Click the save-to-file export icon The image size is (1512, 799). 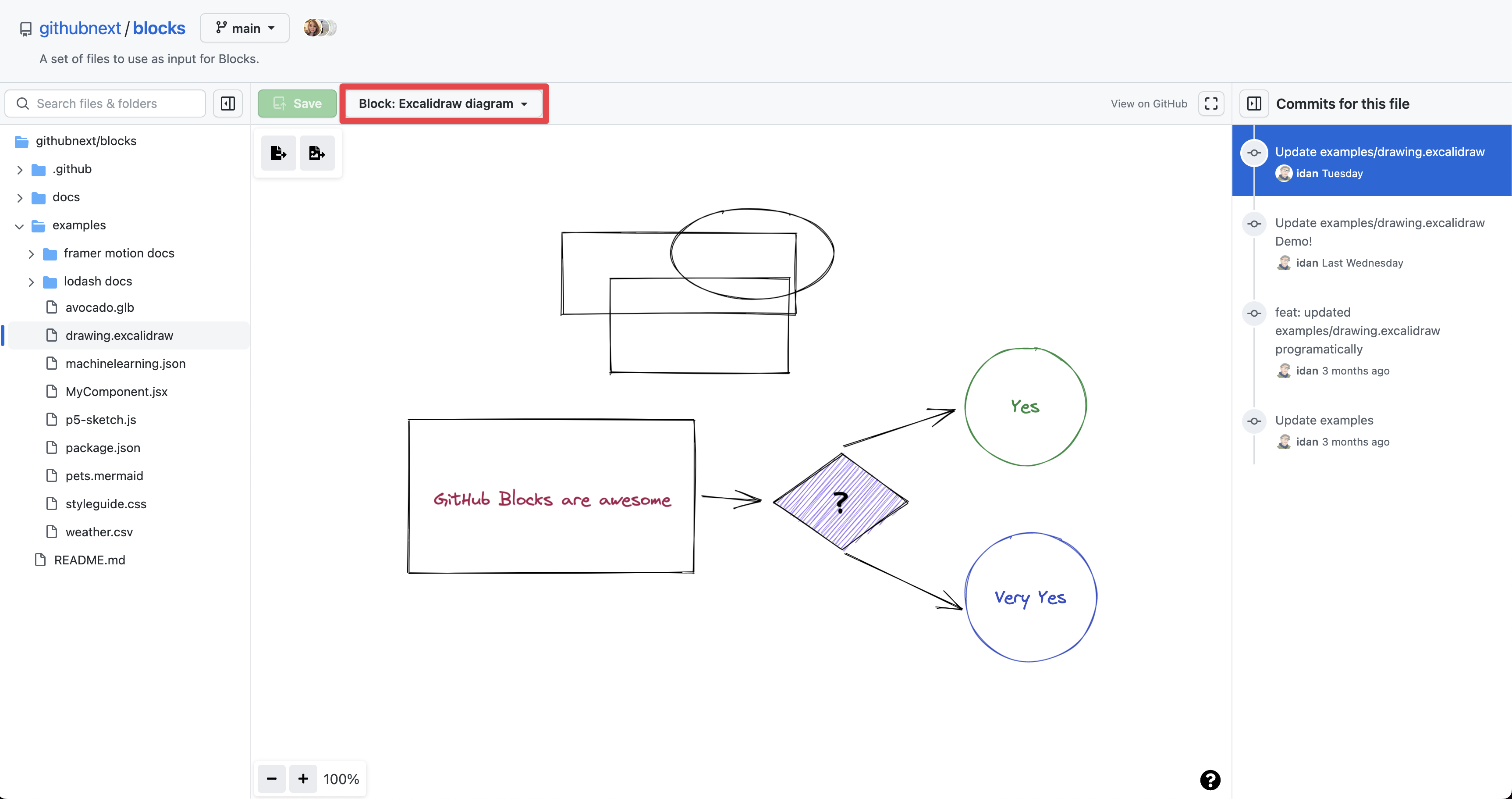[278, 153]
